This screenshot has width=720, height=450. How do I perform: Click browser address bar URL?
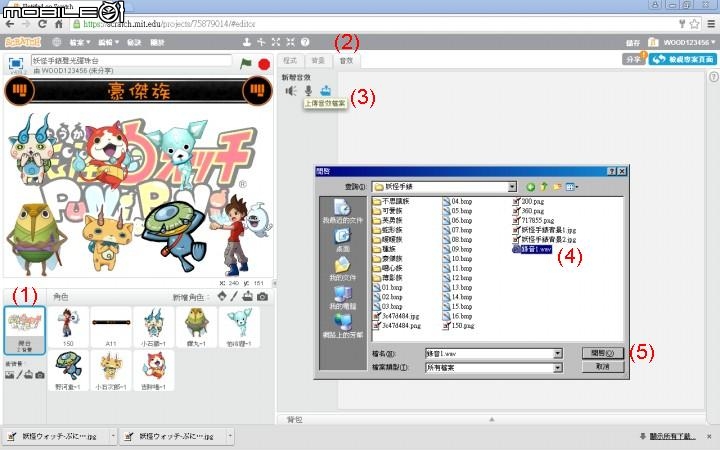pos(169,24)
